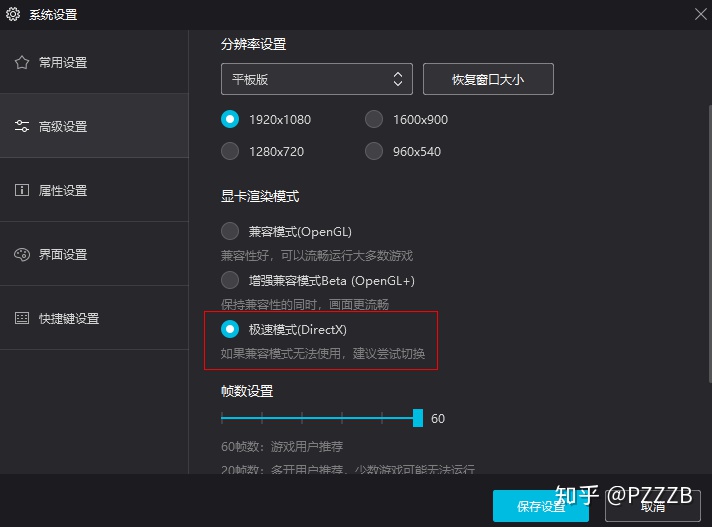Click the palette icon beside 界面设置
The height and width of the screenshot is (527, 712).
pyautogui.click(x=22, y=254)
